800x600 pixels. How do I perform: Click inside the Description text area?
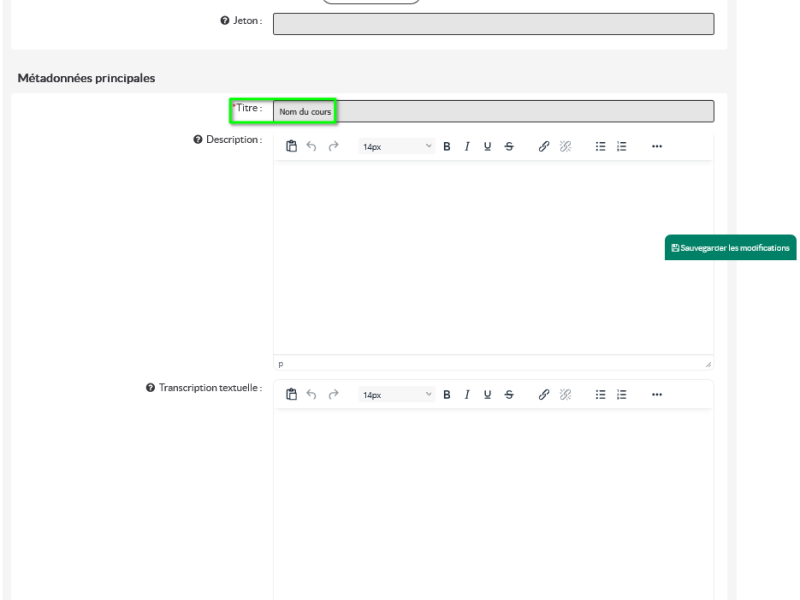point(493,258)
